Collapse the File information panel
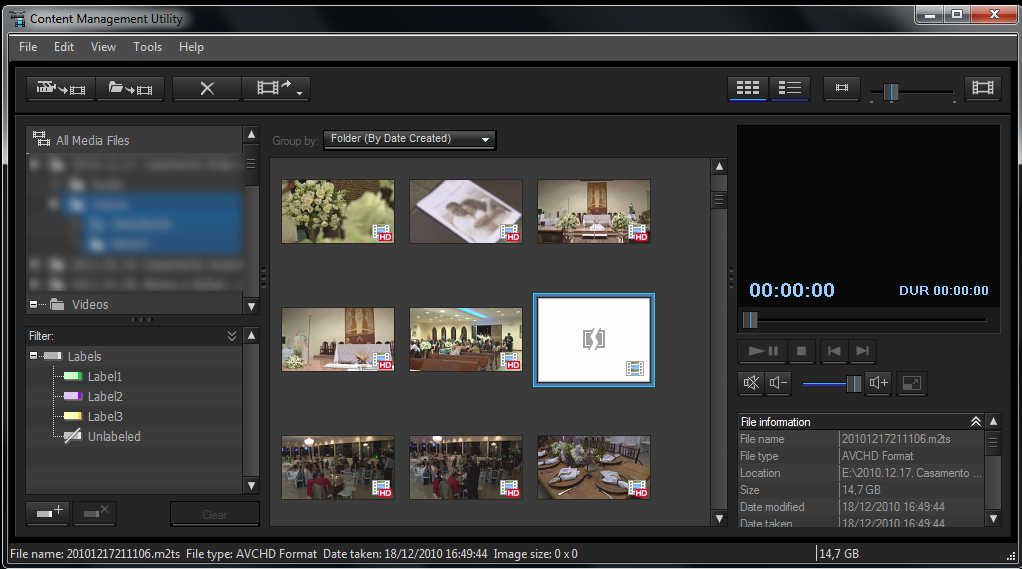The image size is (1022, 569). tap(975, 422)
